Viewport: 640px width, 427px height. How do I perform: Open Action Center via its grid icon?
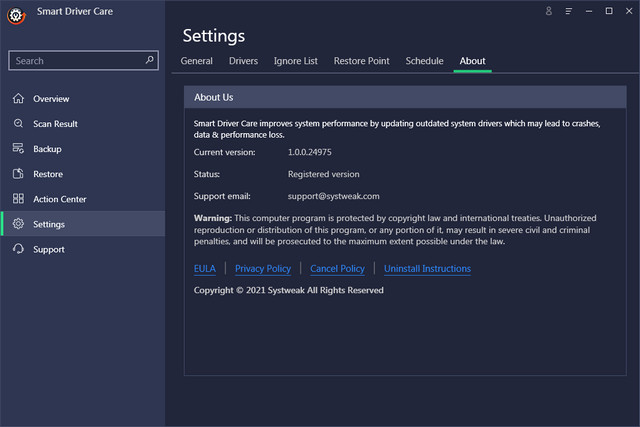tap(18, 199)
